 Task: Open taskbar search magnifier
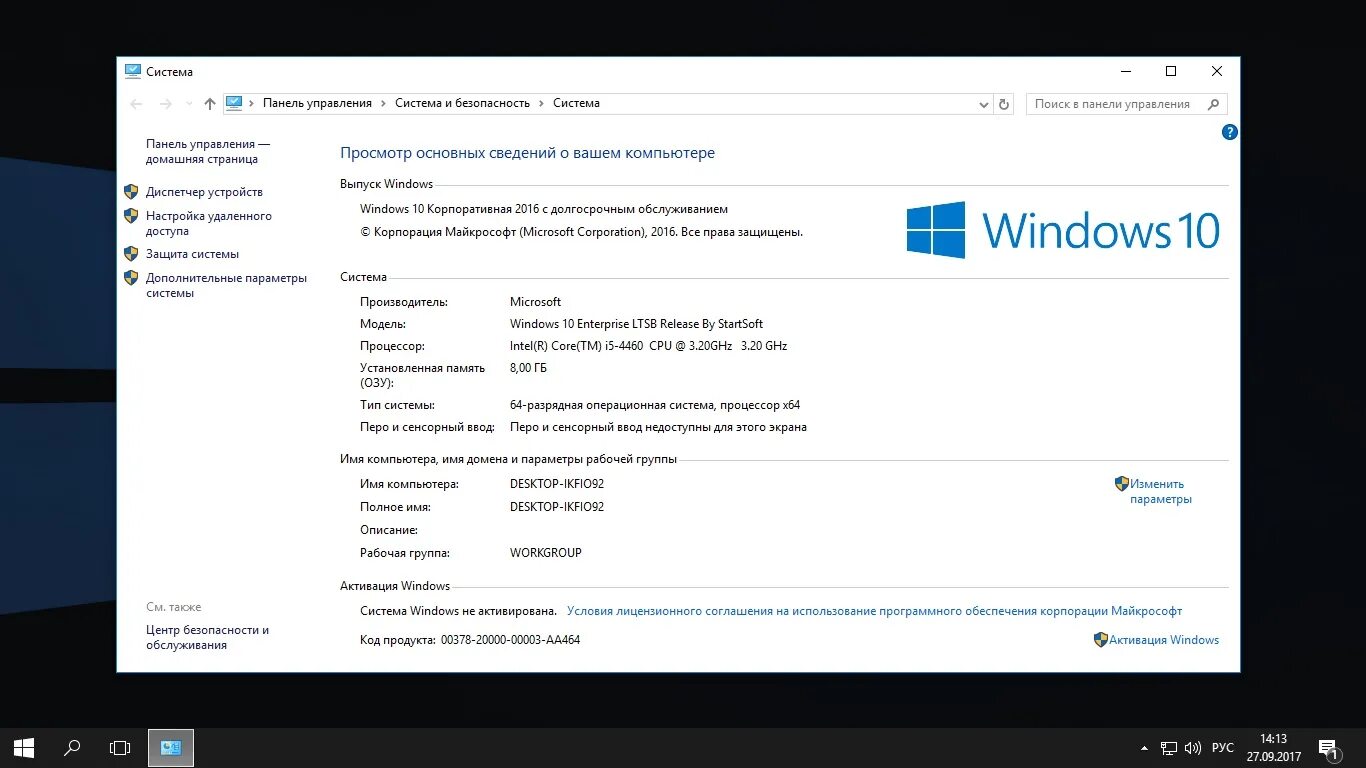point(72,747)
